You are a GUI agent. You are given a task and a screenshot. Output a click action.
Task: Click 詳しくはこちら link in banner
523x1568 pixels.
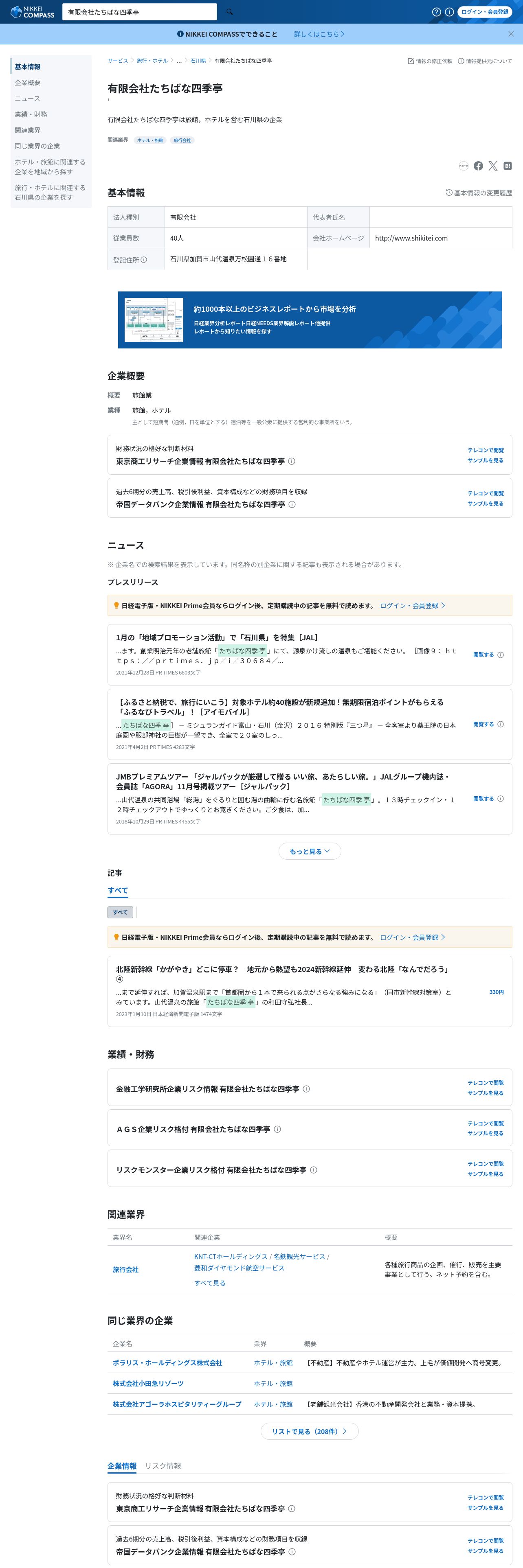(320, 34)
